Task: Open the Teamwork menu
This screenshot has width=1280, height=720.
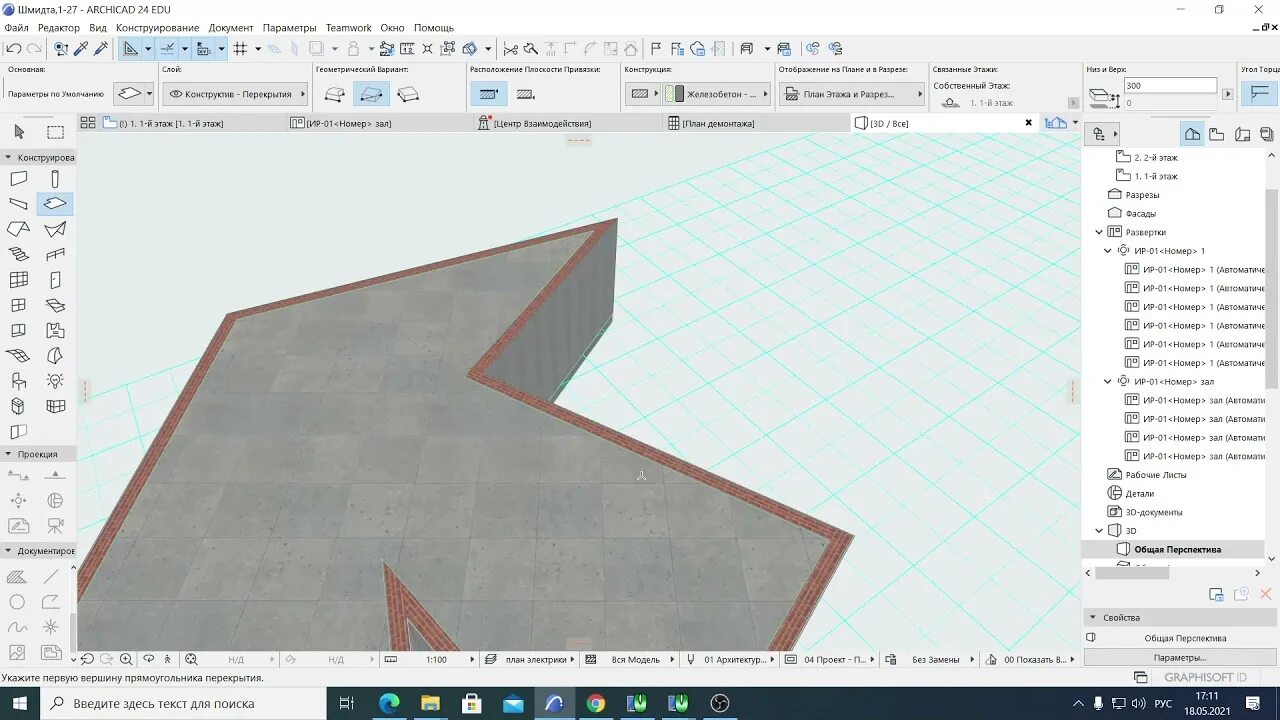Action: [x=348, y=28]
